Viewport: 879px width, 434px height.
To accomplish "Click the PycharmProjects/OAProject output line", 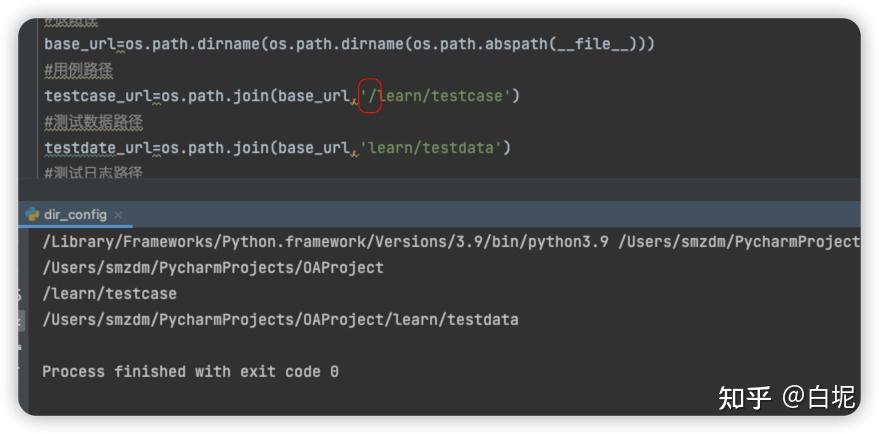I will click(213, 268).
